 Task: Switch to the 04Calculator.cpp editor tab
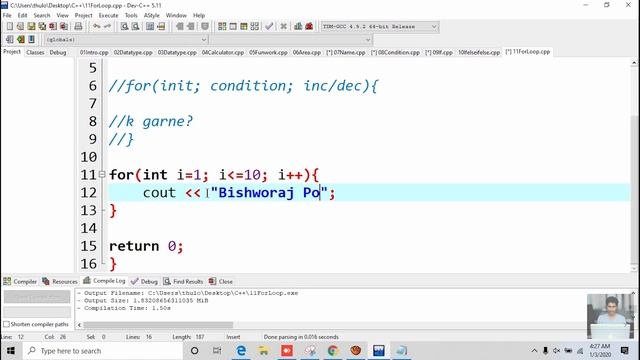coord(223,53)
